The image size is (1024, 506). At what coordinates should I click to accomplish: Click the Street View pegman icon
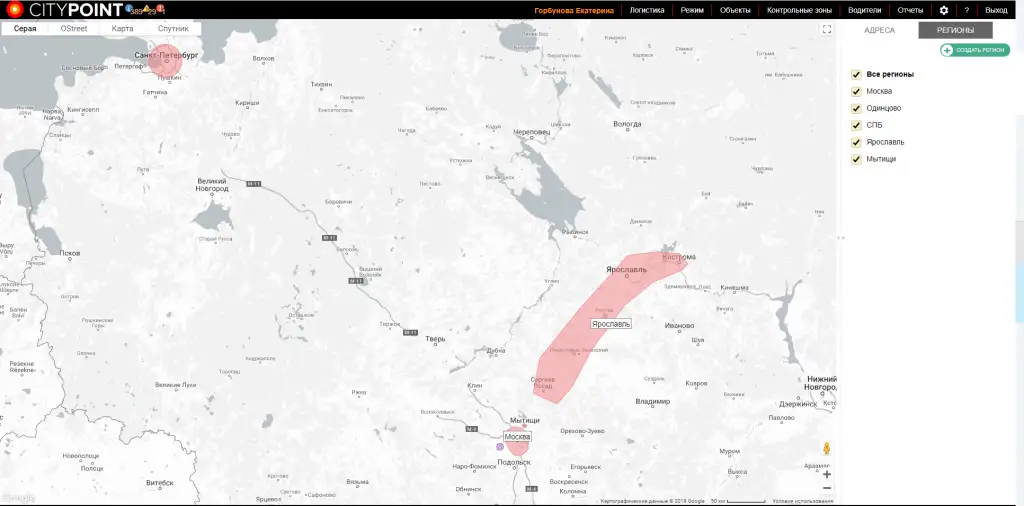[x=827, y=449]
